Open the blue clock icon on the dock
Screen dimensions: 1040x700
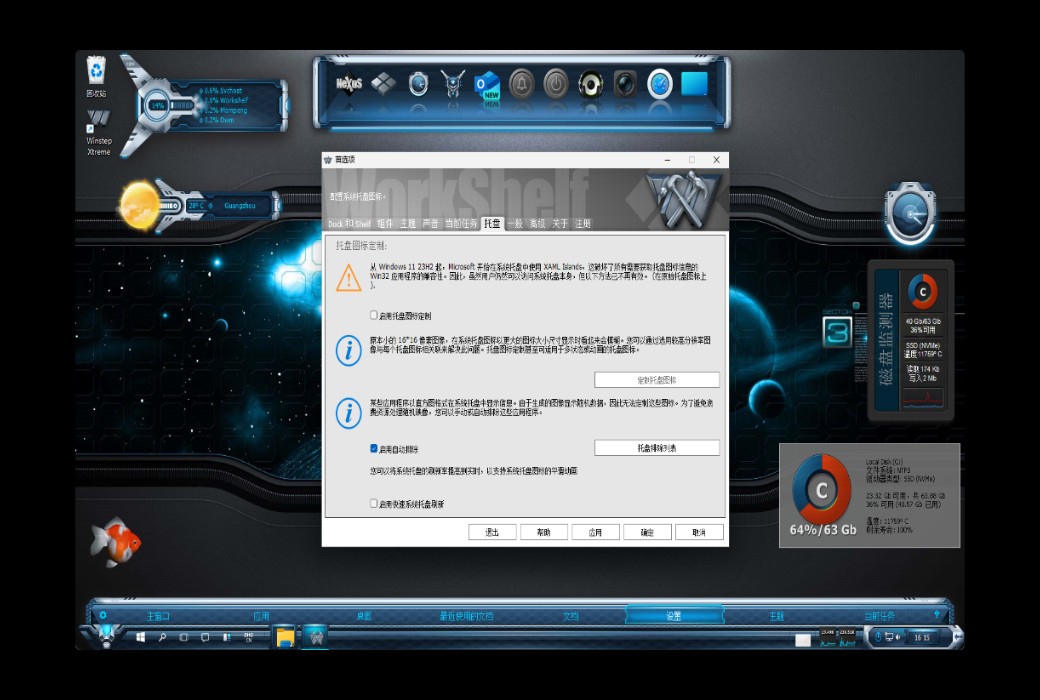tap(660, 85)
